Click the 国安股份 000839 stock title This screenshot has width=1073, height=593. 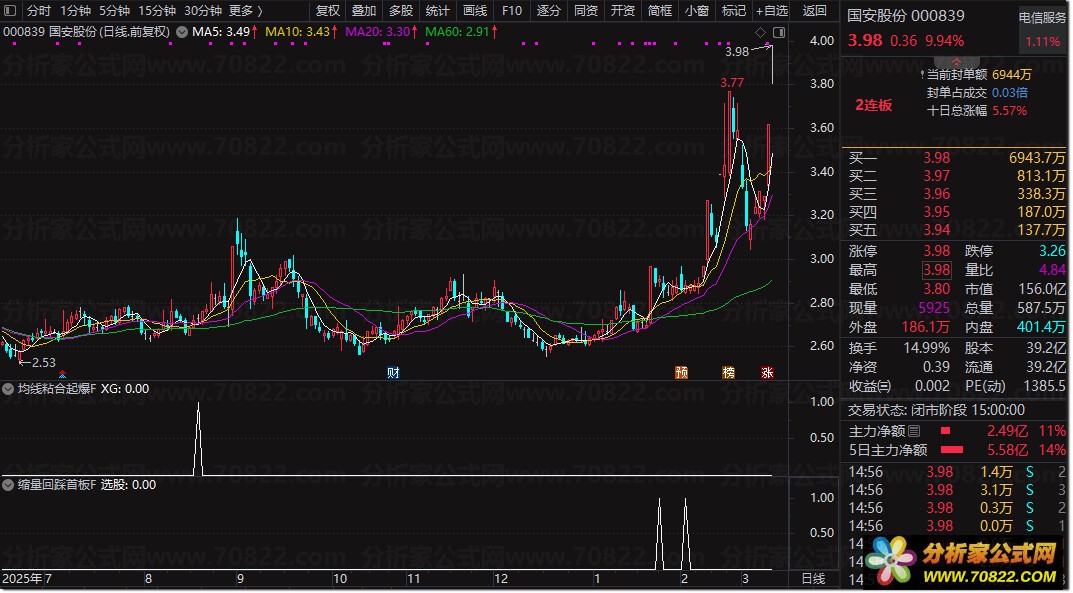[x=906, y=16]
